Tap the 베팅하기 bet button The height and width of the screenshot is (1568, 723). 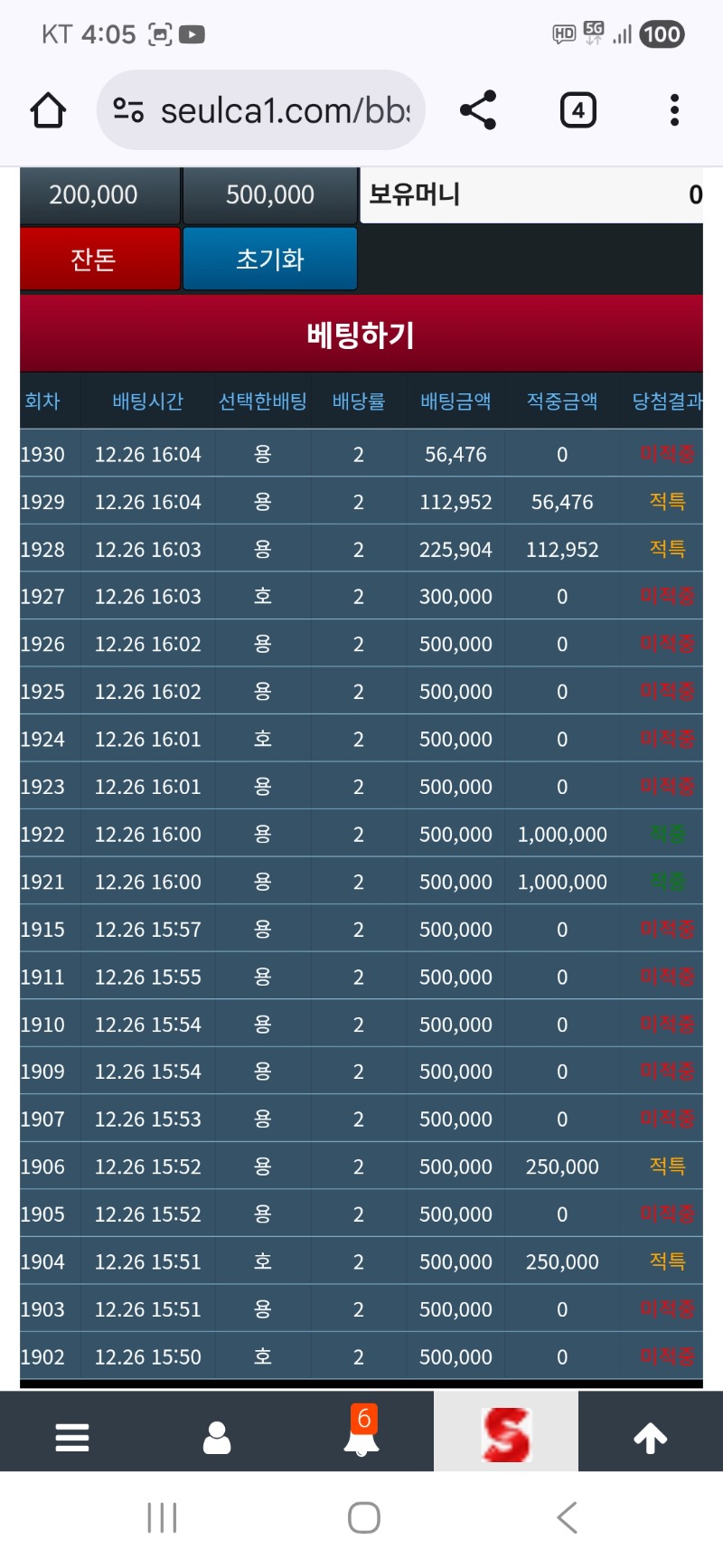pyautogui.click(x=361, y=335)
